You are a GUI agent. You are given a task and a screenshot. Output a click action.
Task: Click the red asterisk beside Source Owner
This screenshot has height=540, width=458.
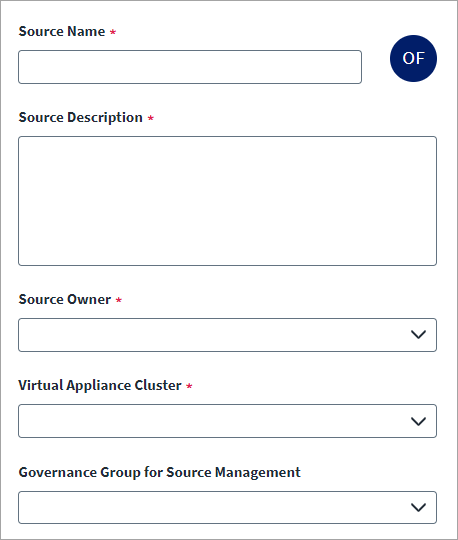(119, 300)
